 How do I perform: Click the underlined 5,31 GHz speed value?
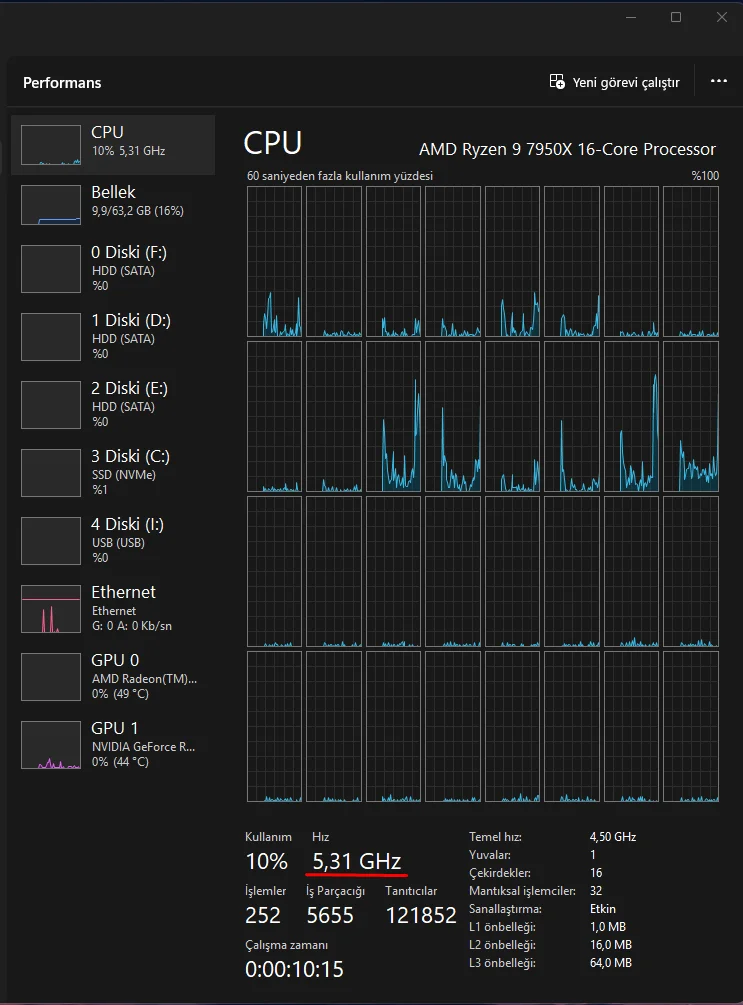(x=357, y=861)
